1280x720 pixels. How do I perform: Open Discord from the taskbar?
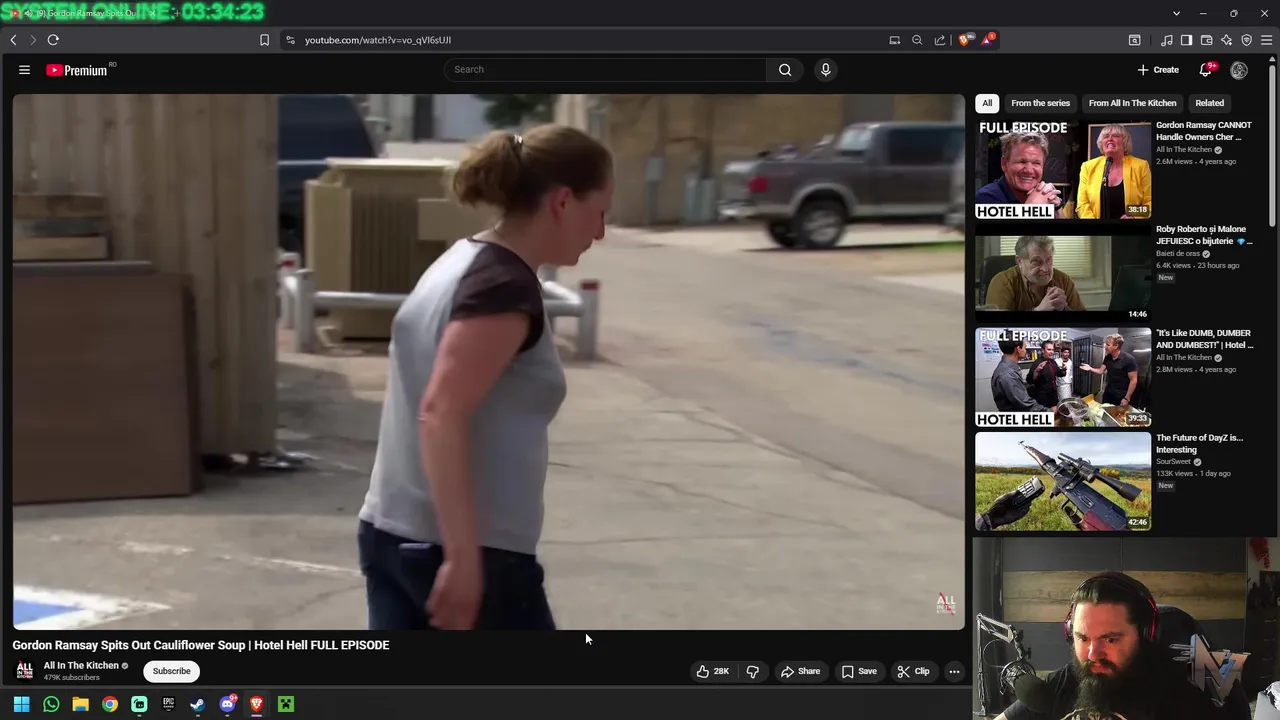coord(227,704)
